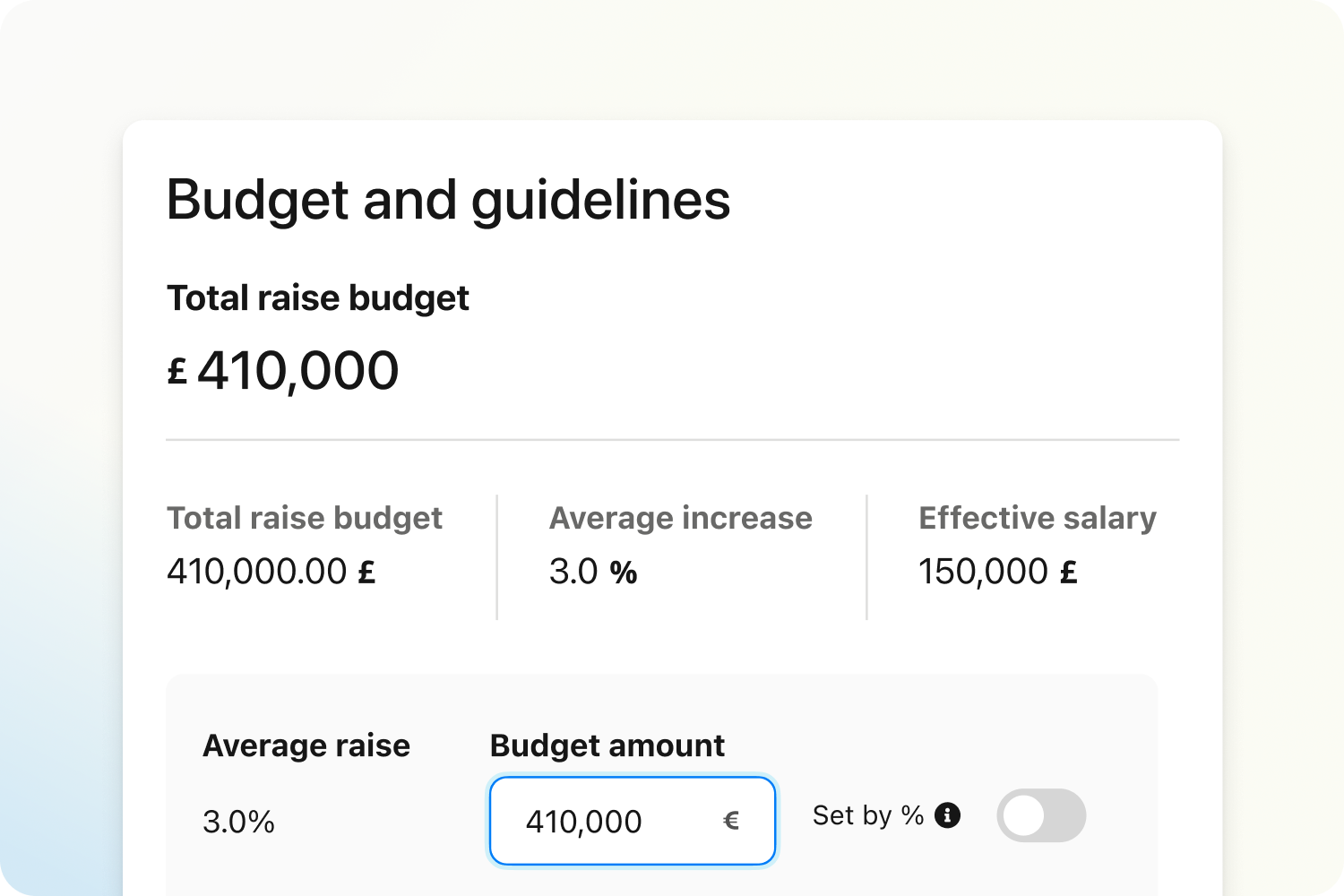
Task: Select the 3.0% average raise value
Action: coord(238,822)
